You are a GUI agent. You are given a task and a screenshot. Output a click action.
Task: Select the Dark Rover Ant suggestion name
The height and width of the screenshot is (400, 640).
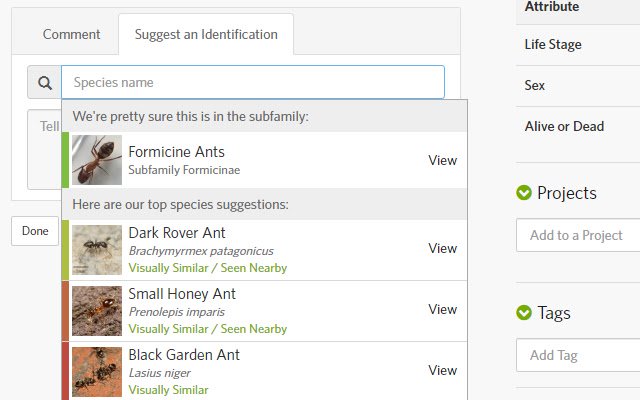coord(177,233)
